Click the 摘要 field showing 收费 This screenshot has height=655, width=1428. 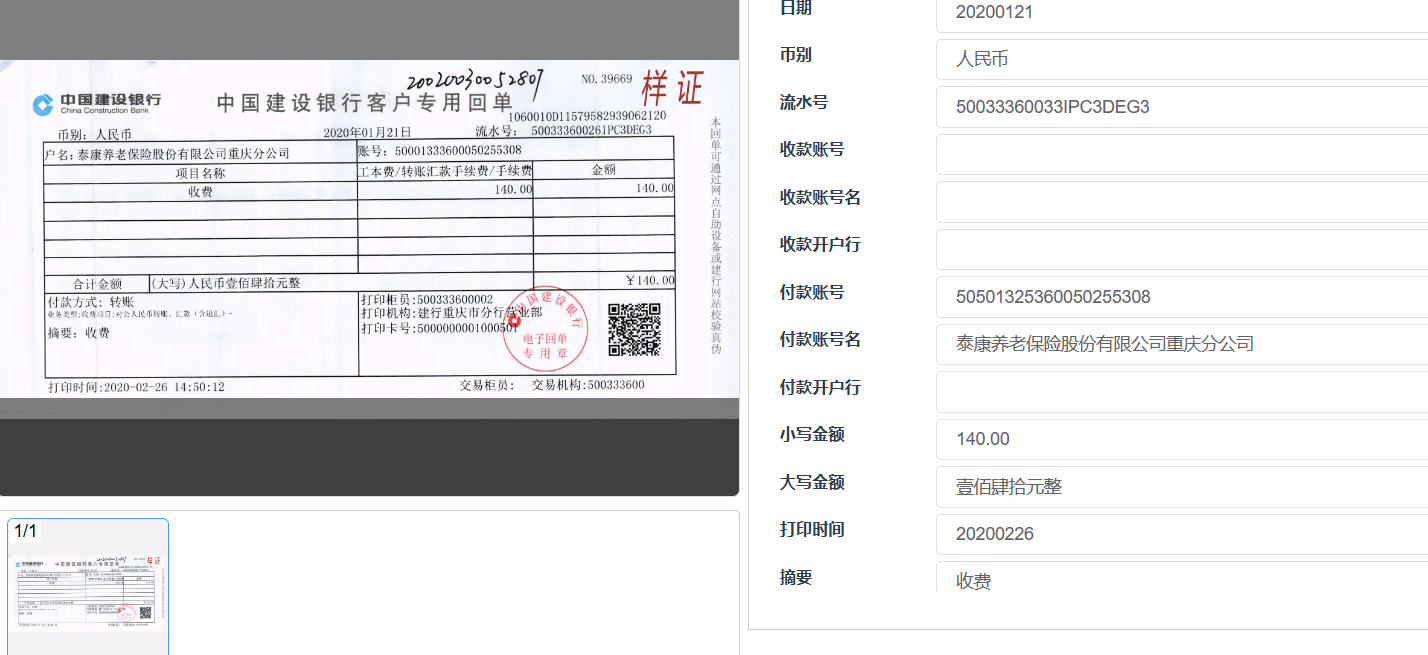pos(1180,579)
